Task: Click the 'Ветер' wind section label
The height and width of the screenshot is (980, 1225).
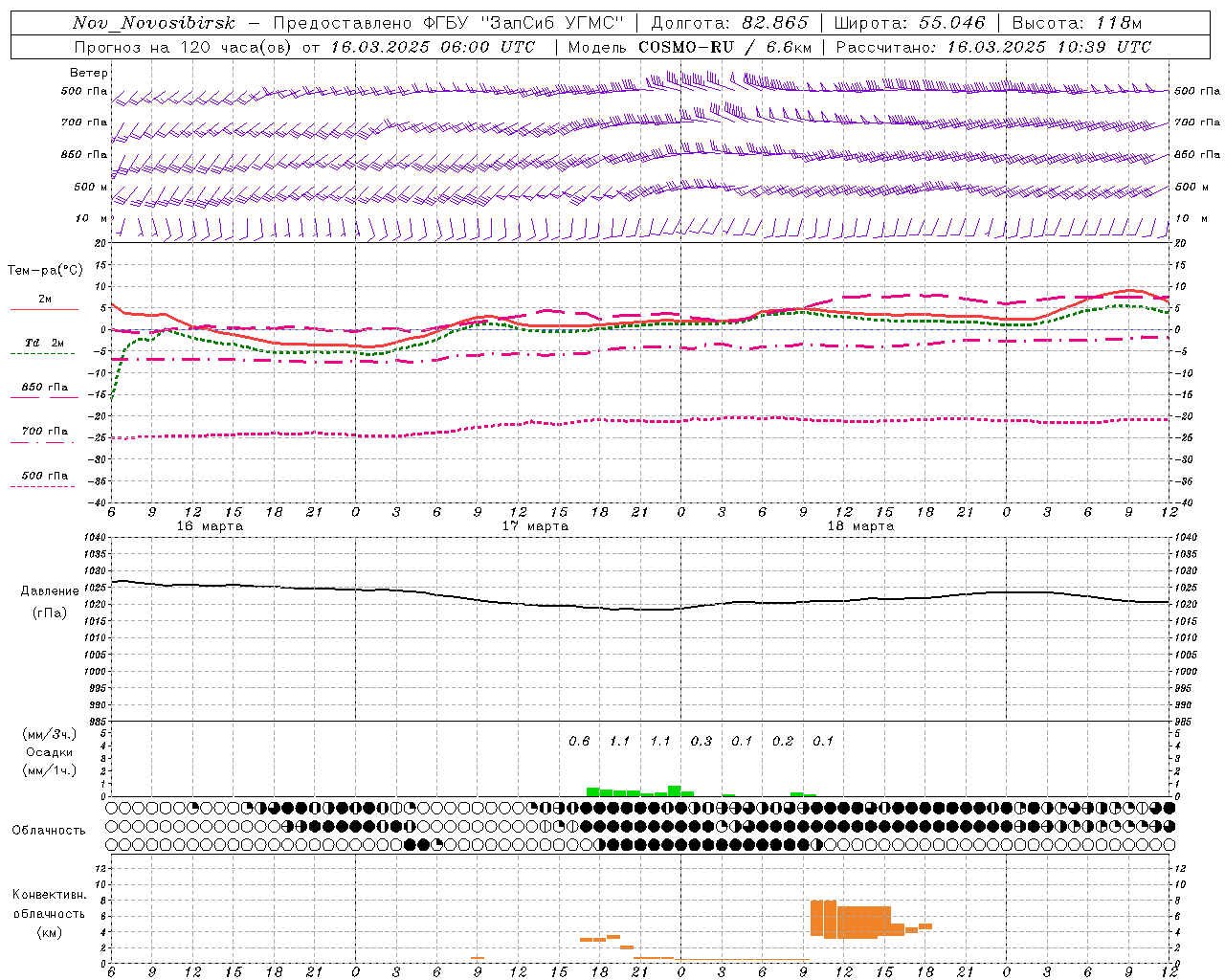Action: (x=89, y=73)
